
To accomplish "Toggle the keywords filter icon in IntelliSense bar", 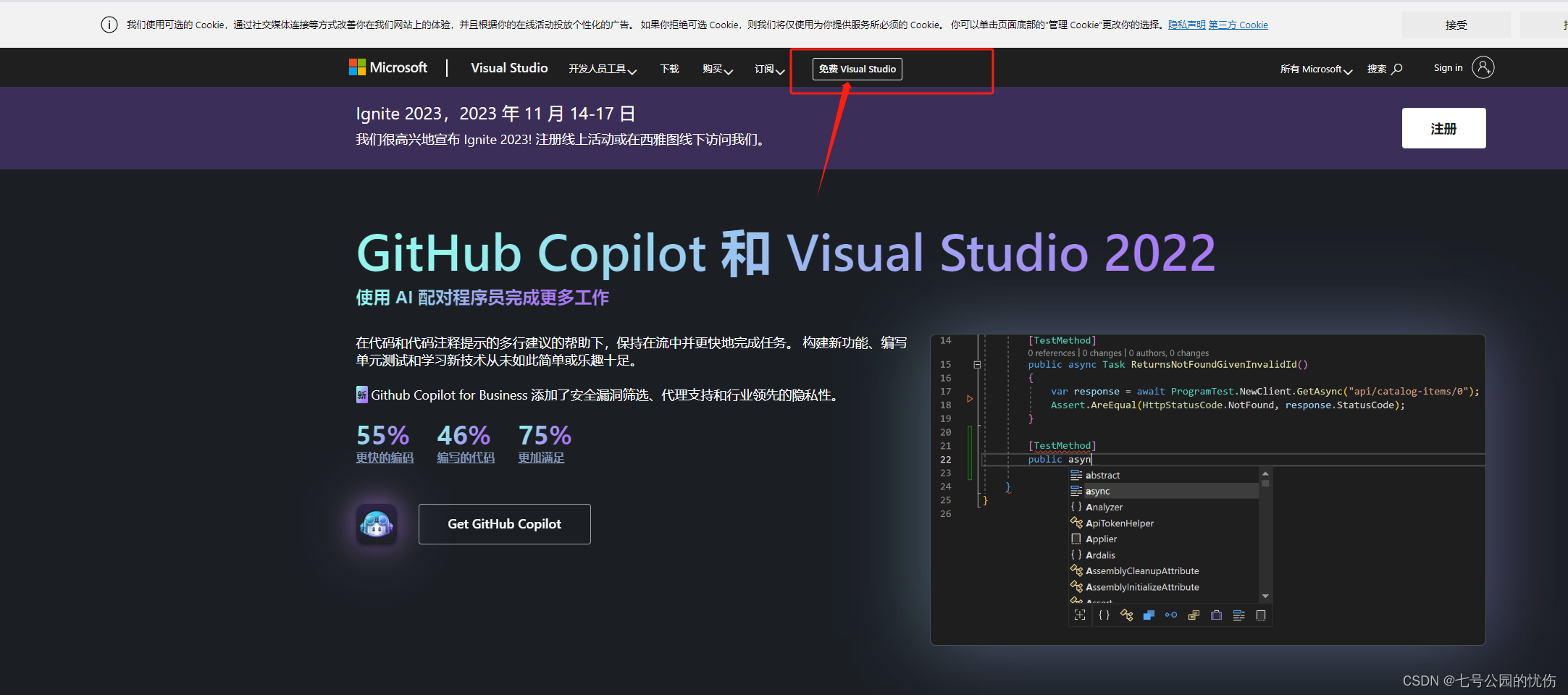I will tap(1238, 615).
